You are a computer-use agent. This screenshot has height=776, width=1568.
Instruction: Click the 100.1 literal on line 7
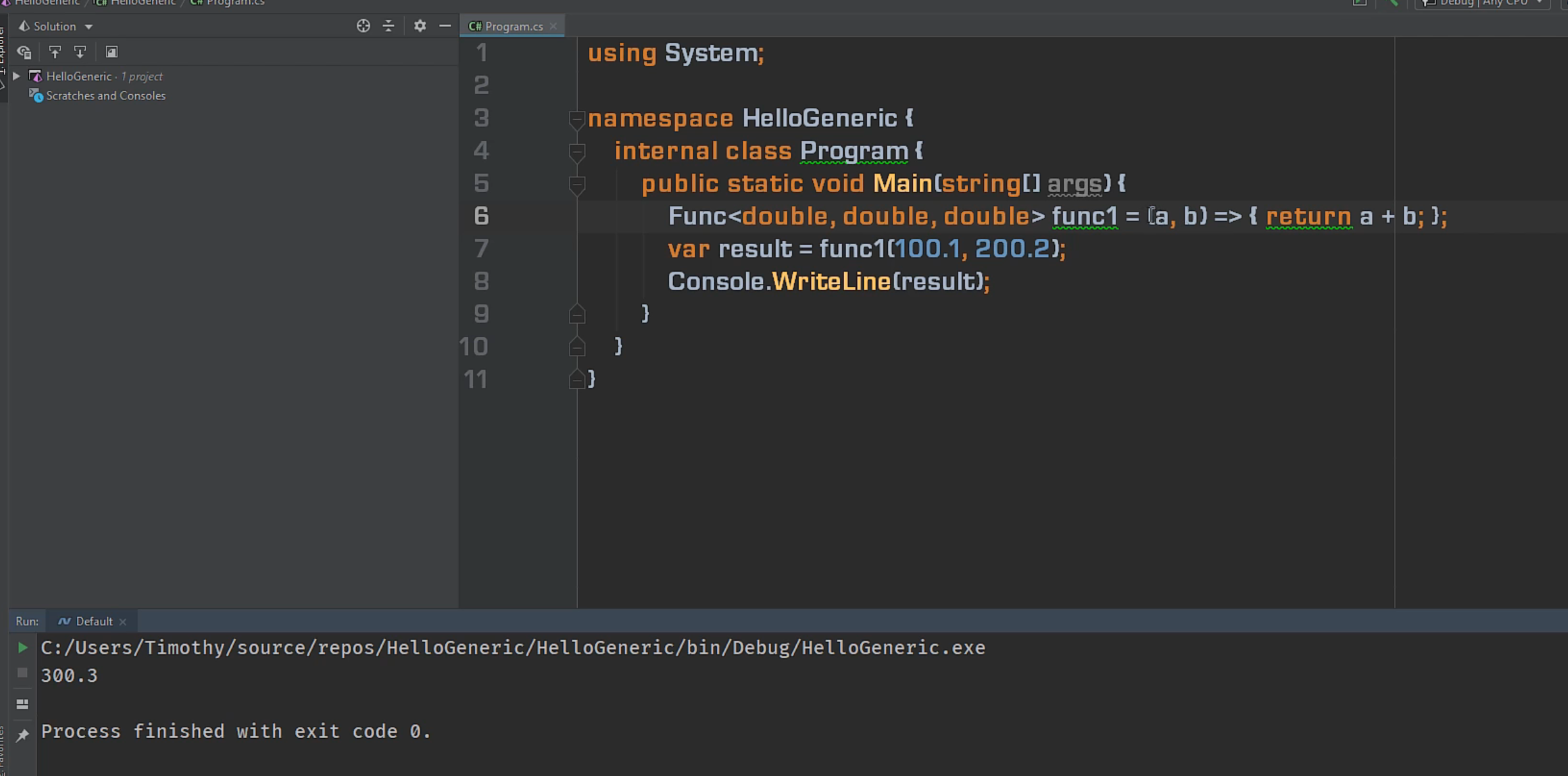[927, 249]
